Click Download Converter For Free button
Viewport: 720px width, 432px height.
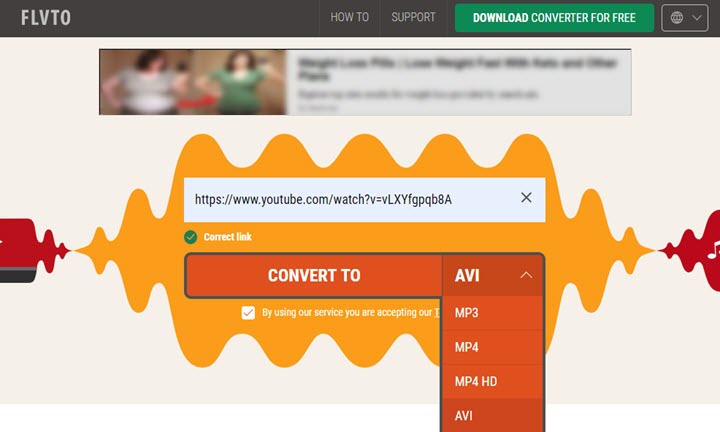[x=554, y=18]
